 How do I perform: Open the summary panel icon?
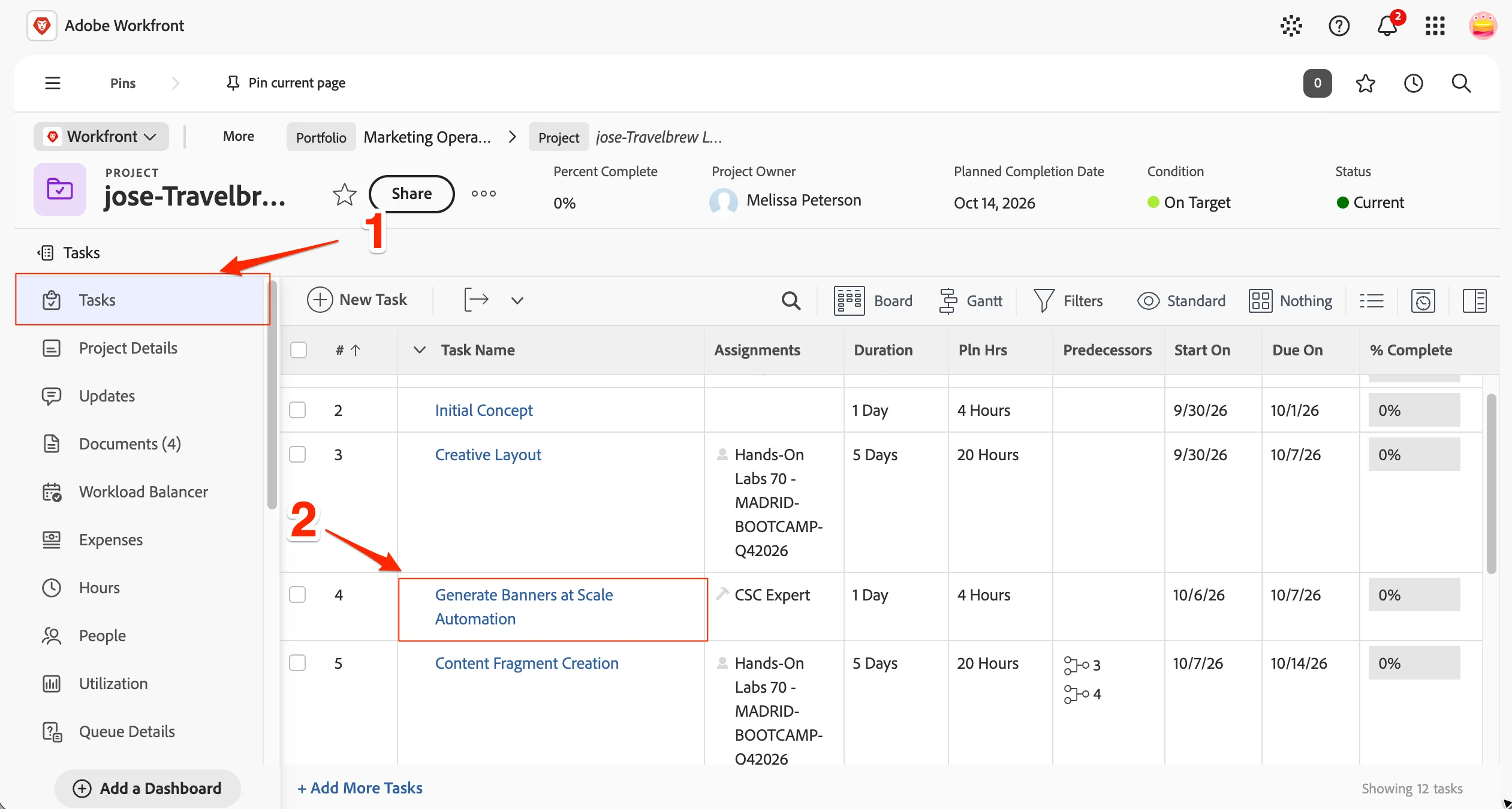click(1474, 300)
